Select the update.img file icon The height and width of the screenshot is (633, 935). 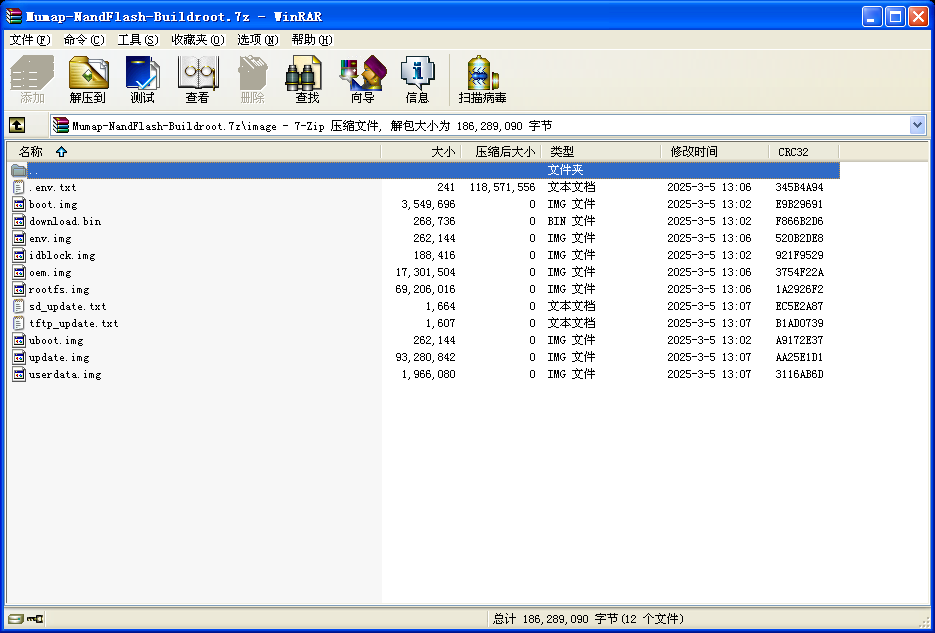coord(19,358)
